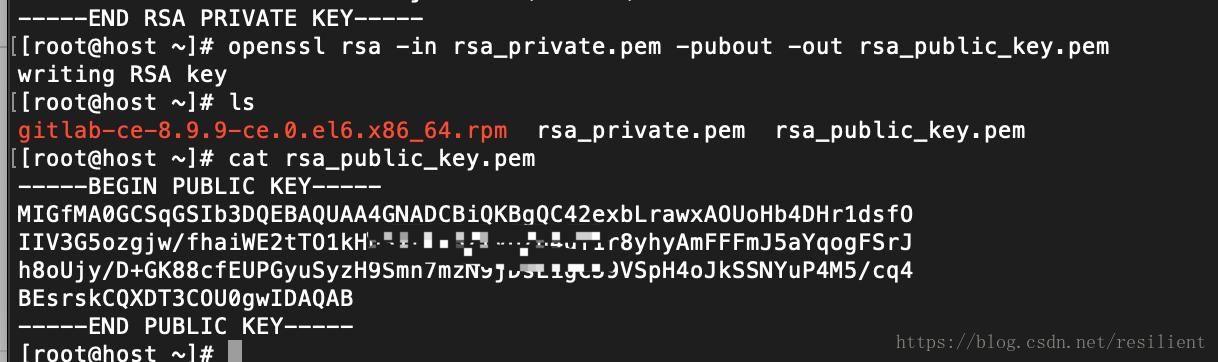Image resolution: width=1218 pixels, height=362 pixels.
Task: Click the 'writing RSA key' output line
Action: [x=122, y=75]
